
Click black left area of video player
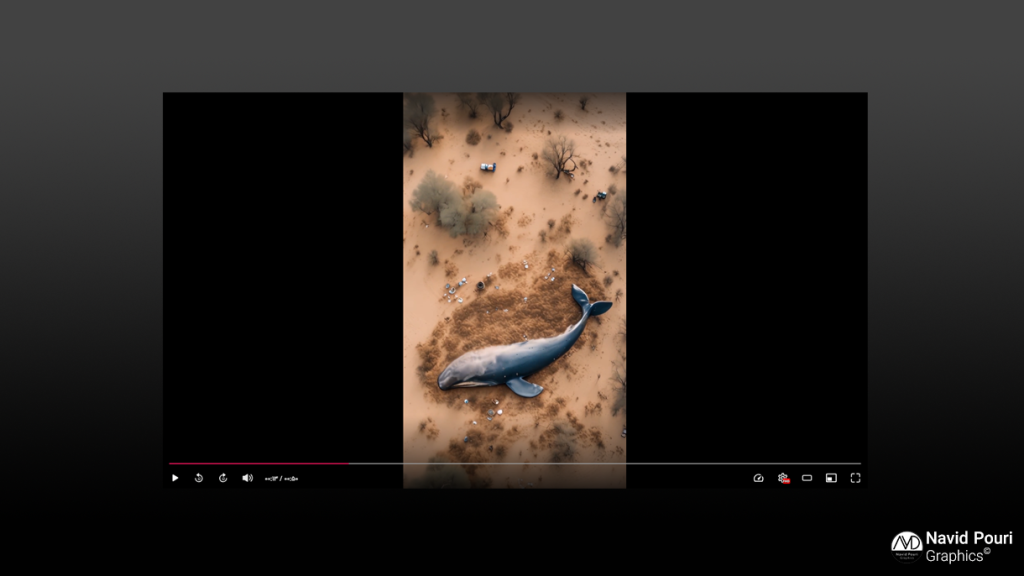coord(283,274)
